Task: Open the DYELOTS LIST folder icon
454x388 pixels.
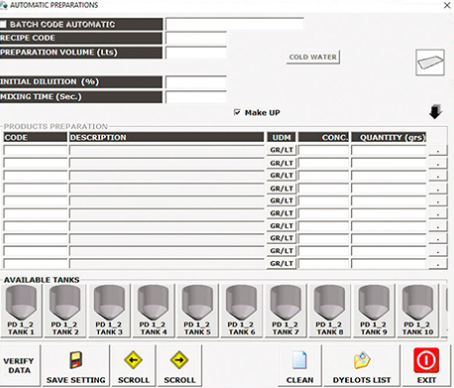Action: click(x=362, y=360)
